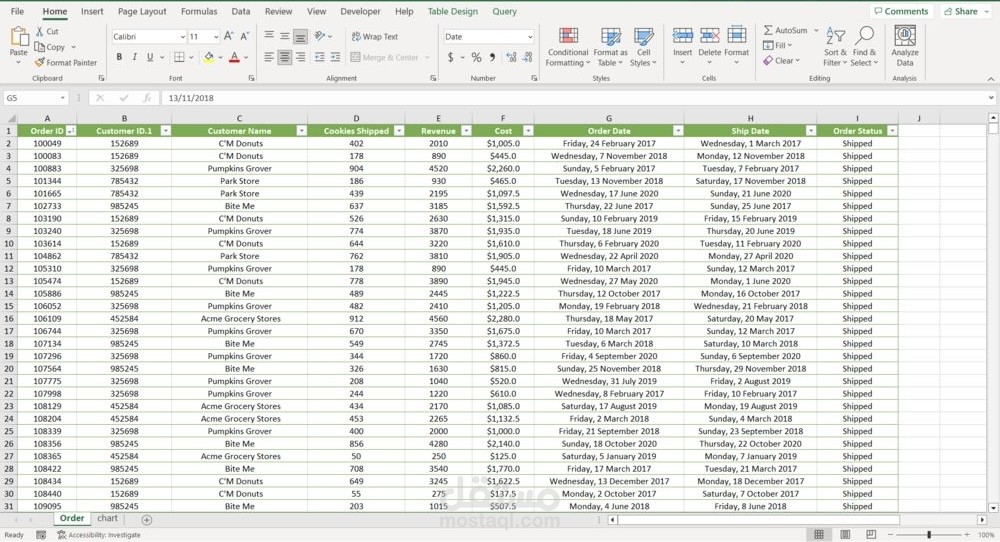Switch to Page Break Preview view
The height and width of the screenshot is (542, 1000).
coord(871,534)
